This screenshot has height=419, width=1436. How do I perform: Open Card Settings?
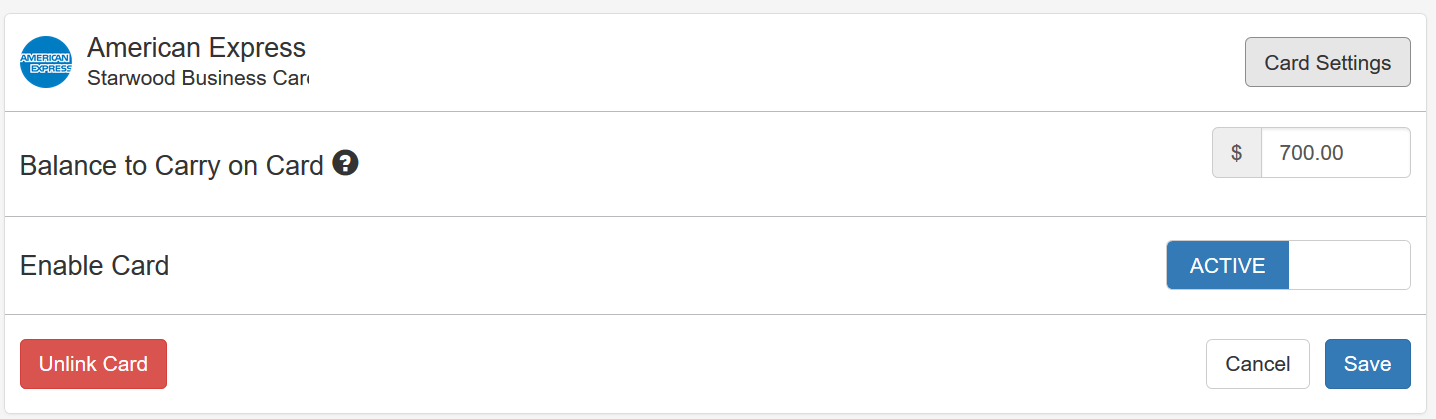(1327, 62)
